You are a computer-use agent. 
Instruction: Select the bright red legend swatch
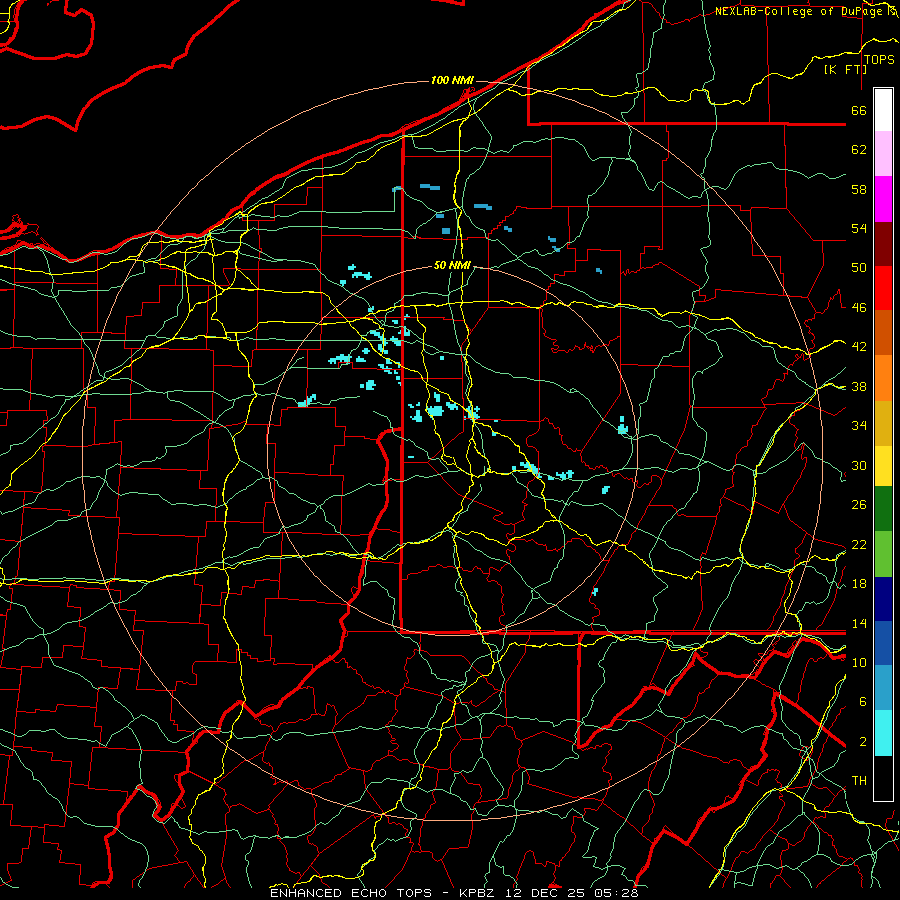pos(883,288)
